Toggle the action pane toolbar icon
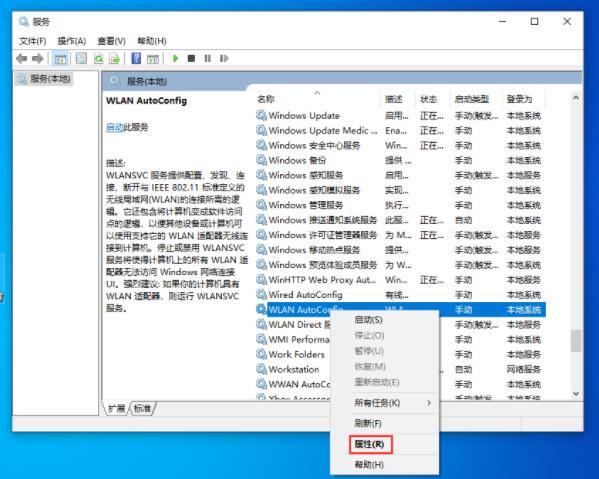This screenshot has width=599, height=479. [x=153, y=58]
